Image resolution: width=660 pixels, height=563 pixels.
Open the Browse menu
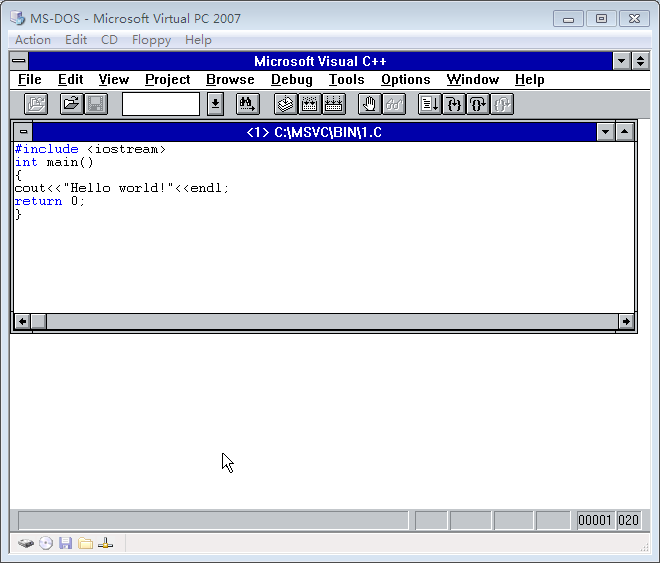pyautogui.click(x=230, y=80)
